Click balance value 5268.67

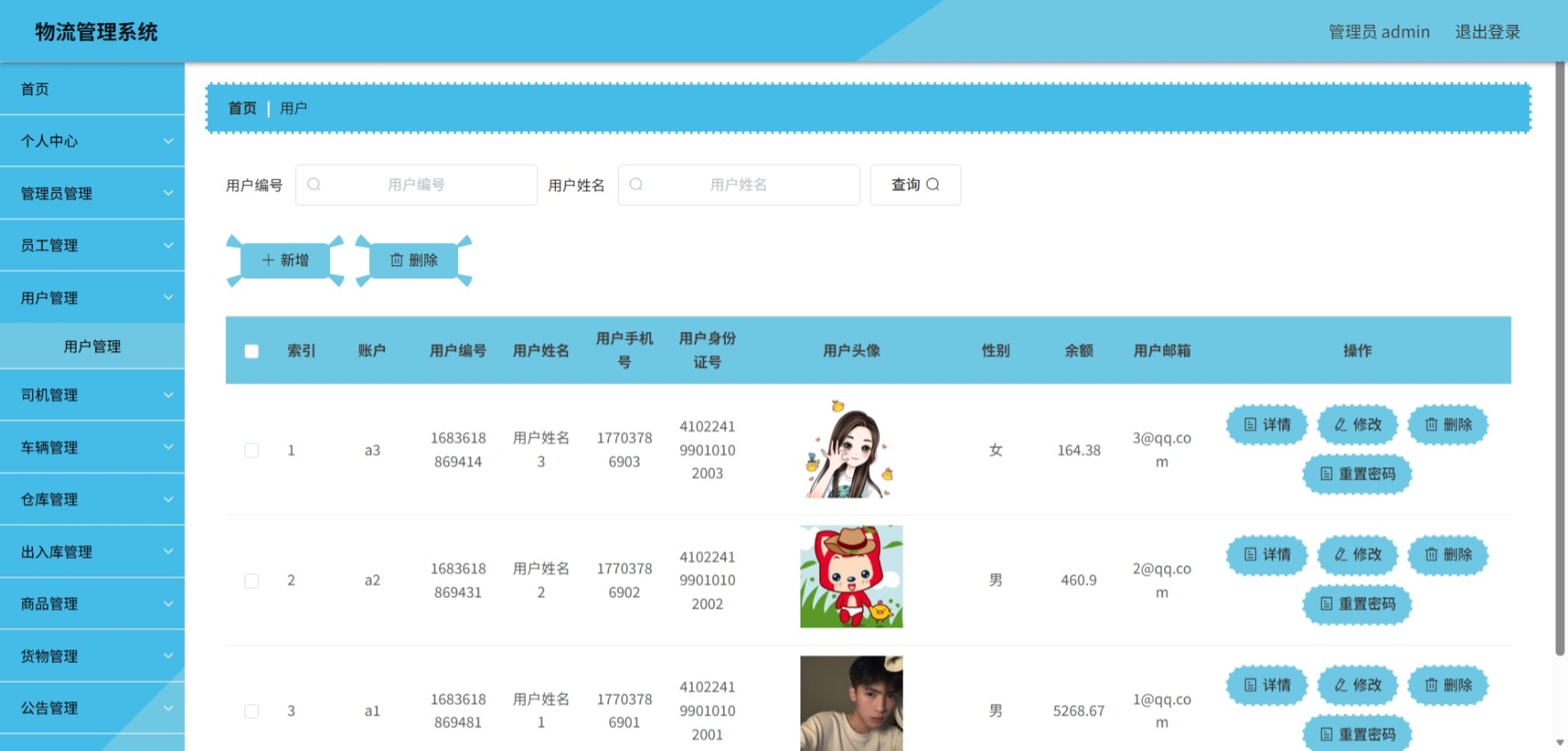pos(1079,711)
